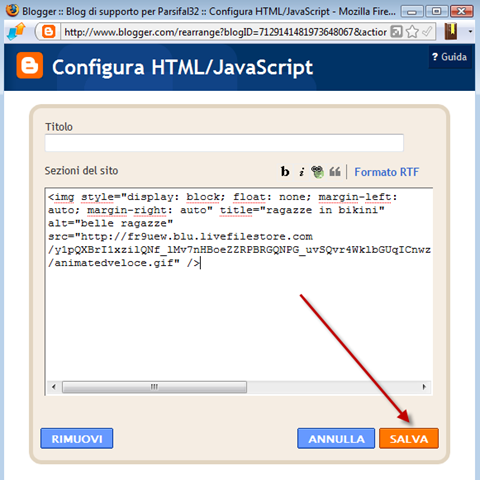Screen dimensions: 480x480
Task: Click the Titolo input field
Action: coord(224,143)
